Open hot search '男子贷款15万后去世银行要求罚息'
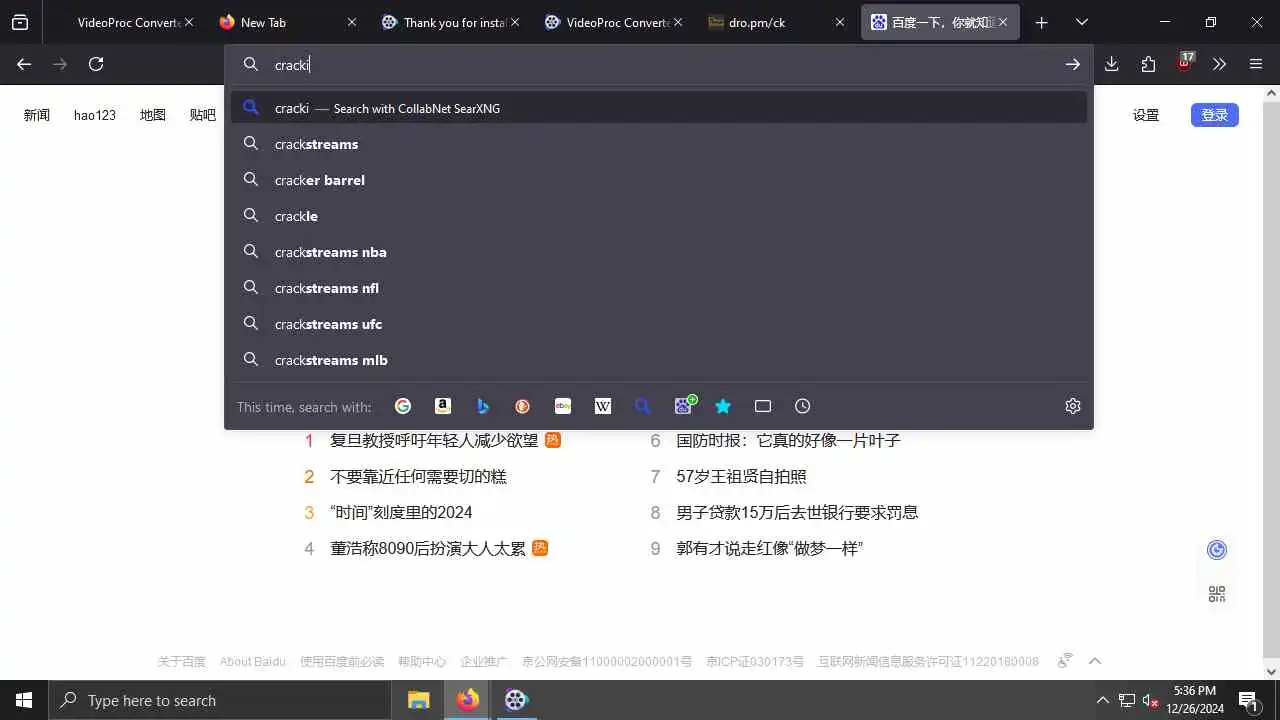Viewport: 1280px width, 720px height. [797, 512]
